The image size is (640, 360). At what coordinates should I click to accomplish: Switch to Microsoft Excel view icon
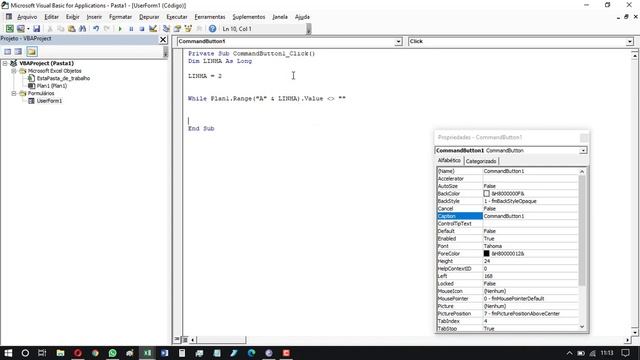point(9,29)
